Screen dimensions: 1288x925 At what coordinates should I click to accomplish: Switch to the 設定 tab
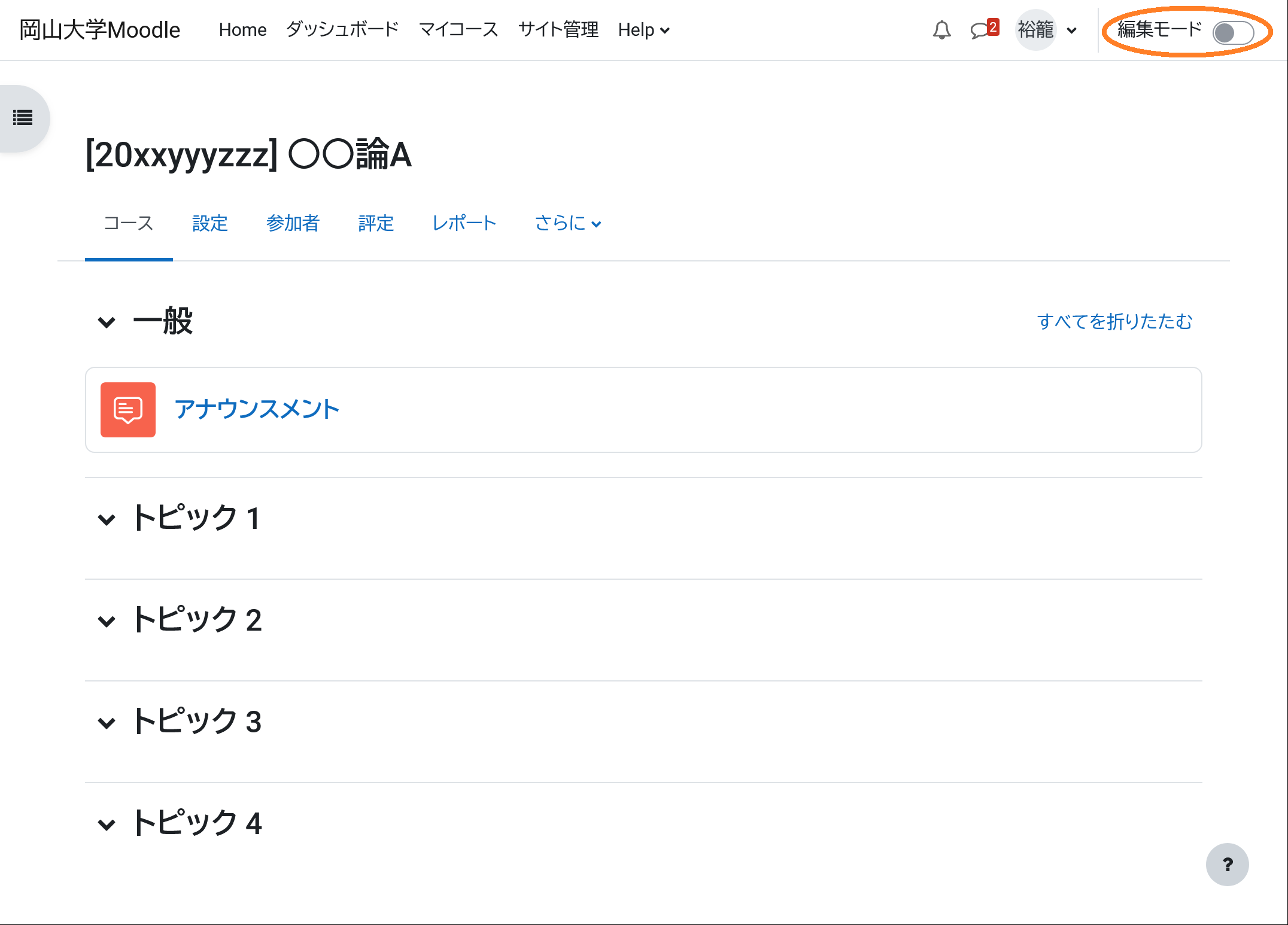click(x=210, y=223)
